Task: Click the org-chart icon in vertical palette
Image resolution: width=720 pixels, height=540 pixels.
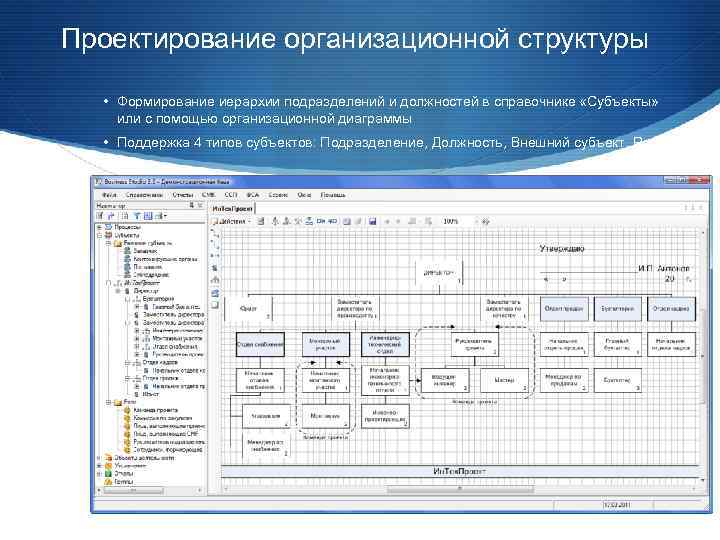Action: click(x=214, y=280)
